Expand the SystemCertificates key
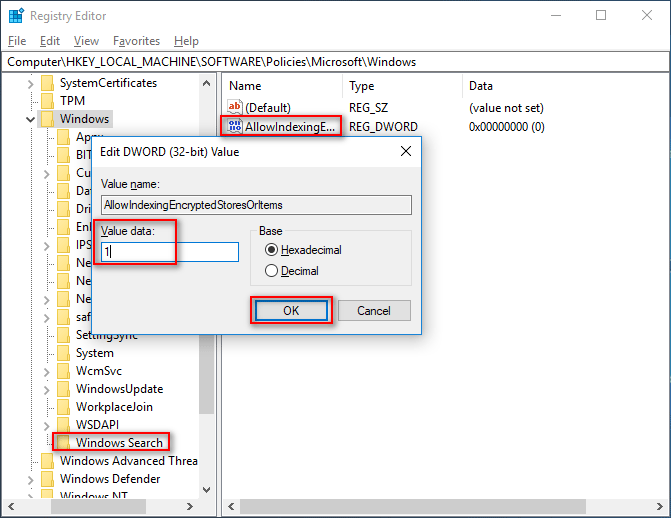This screenshot has height=518, width=671. click(30, 83)
